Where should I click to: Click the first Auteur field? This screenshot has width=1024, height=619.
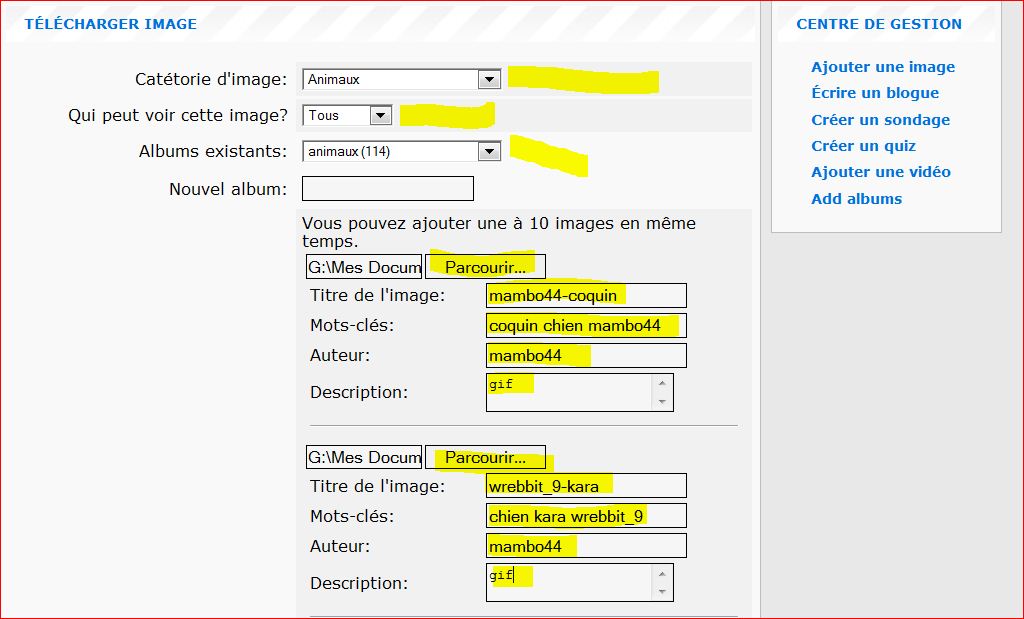pyautogui.click(x=586, y=355)
